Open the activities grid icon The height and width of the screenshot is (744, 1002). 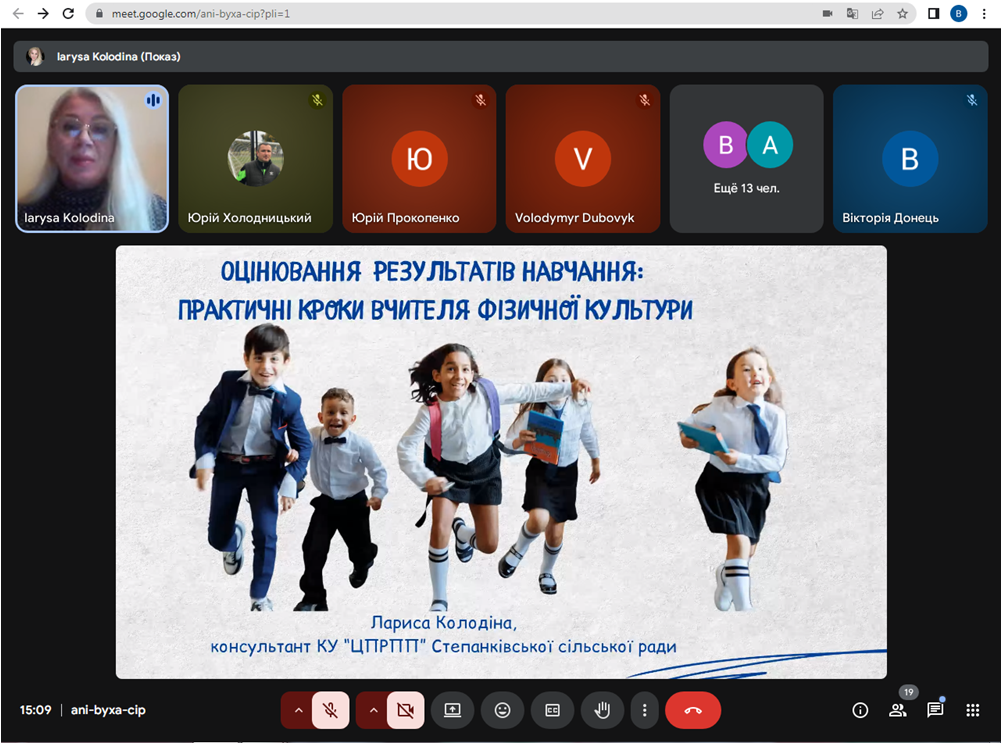click(972, 710)
